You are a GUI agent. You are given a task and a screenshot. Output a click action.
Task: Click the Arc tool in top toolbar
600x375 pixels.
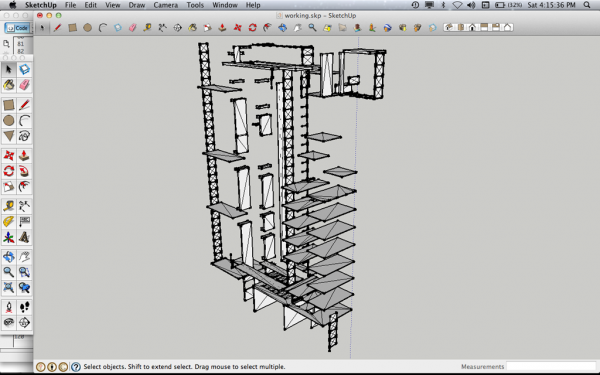(x=103, y=28)
